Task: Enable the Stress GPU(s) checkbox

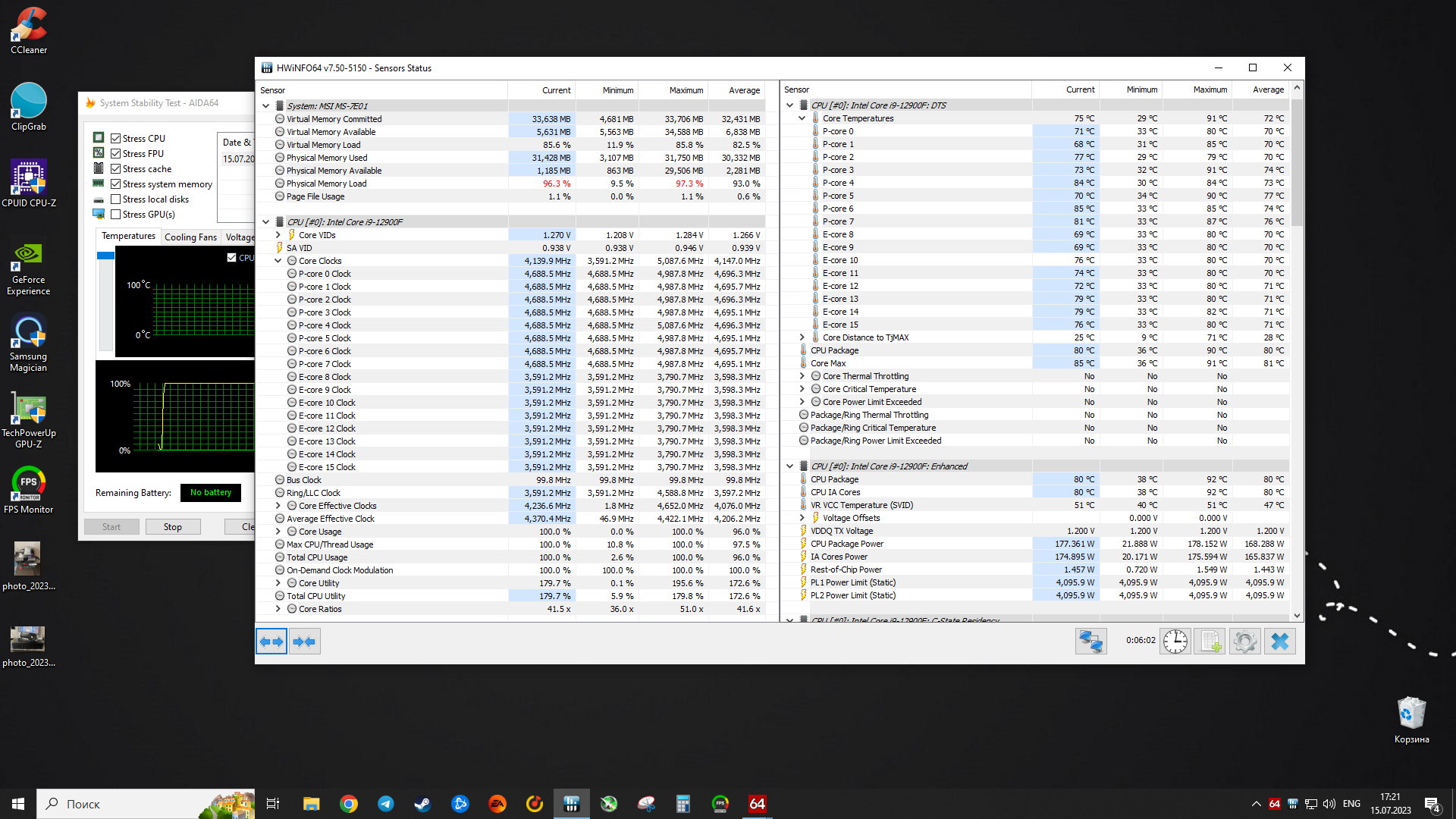Action: [x=116, y=215]
